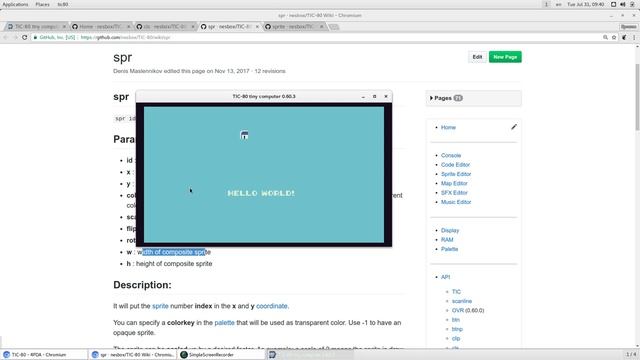Image resolution: width=640 pixels, height=360 pixels.
Task: Switch to the 'Home · nesbox/TIC' tab
Action: point(100,27)
